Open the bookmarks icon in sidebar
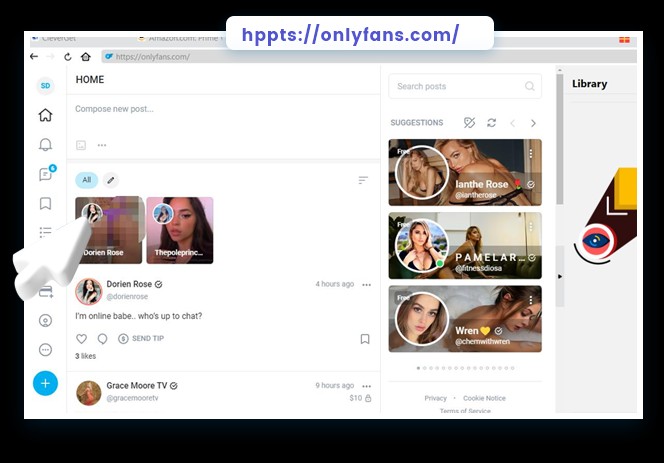This screenshot has height=463, width=664. pos(45,204)
